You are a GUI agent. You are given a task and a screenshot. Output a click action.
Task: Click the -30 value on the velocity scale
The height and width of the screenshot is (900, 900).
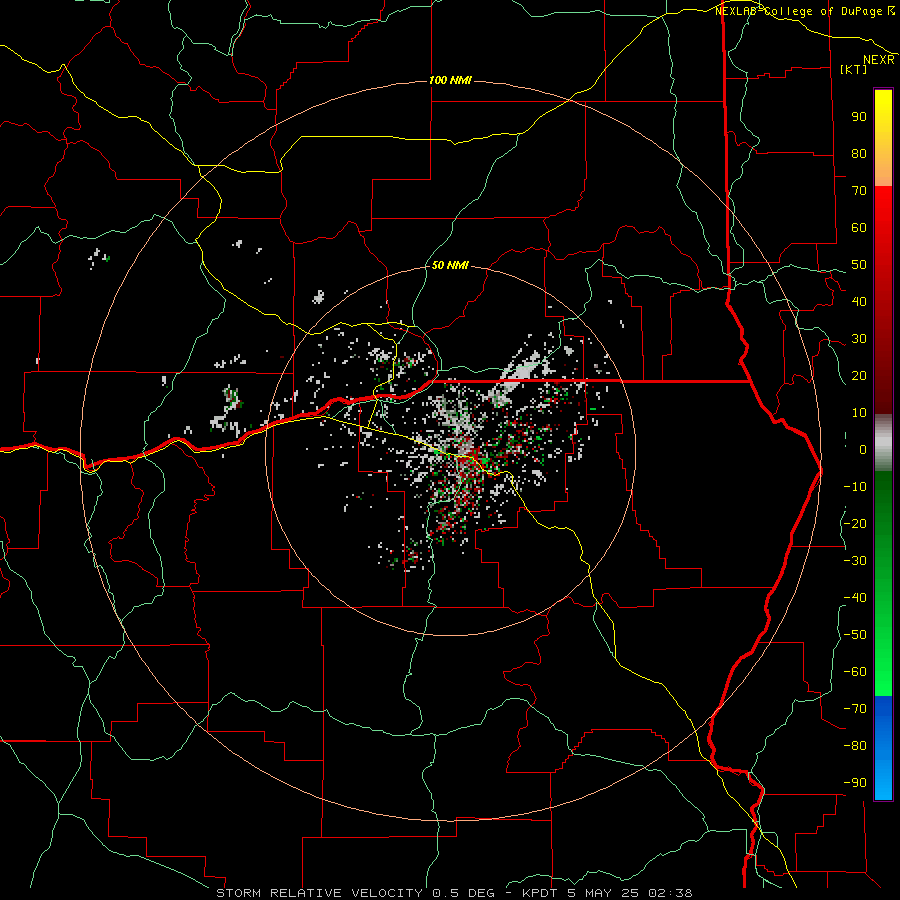point(855,561)
